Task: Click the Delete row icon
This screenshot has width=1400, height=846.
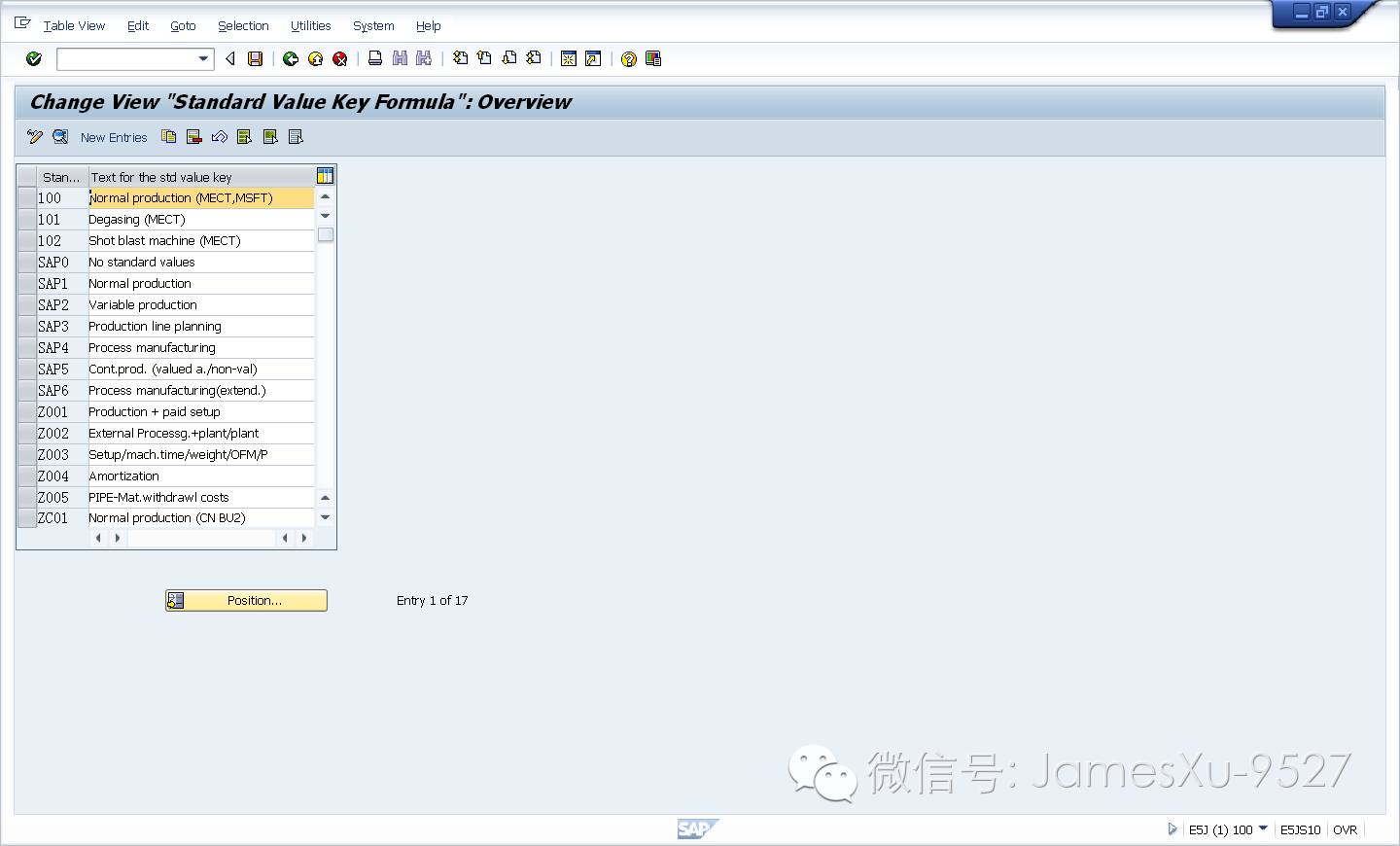Action: tap(193, 137)
